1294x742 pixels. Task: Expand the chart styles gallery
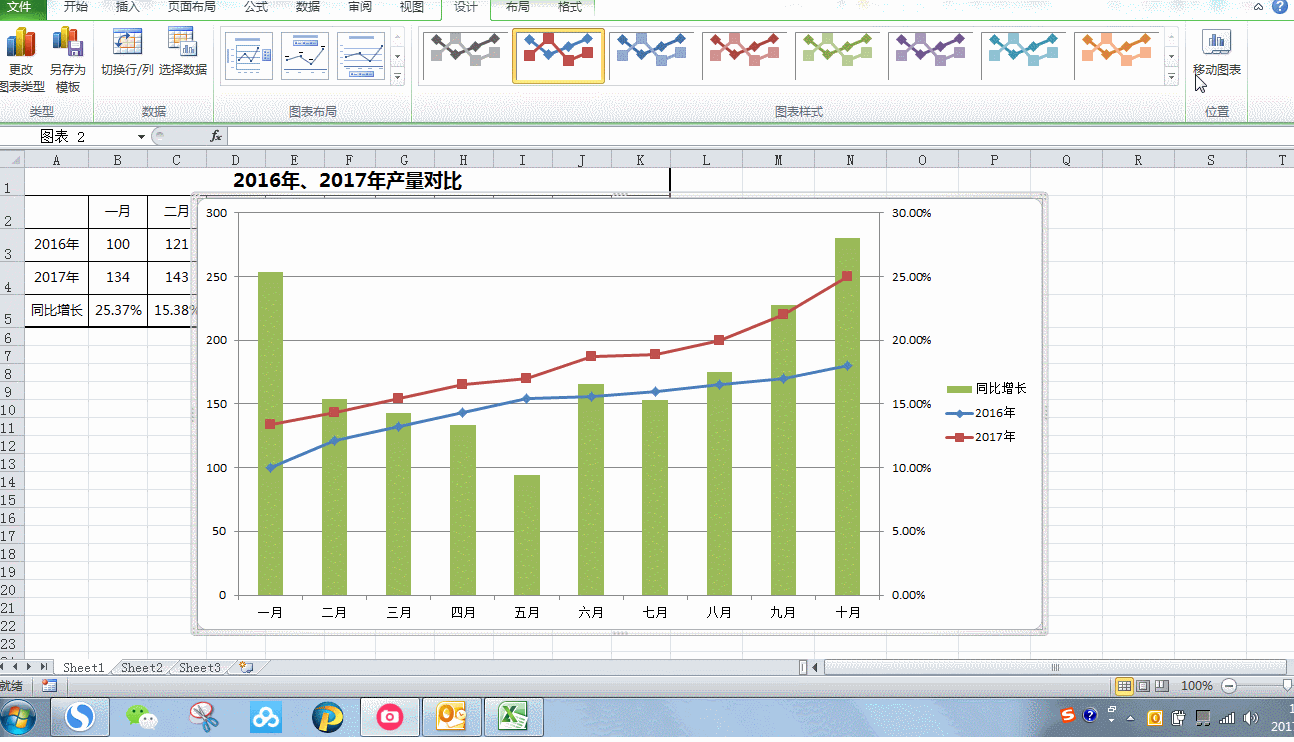click(1172, 77)
